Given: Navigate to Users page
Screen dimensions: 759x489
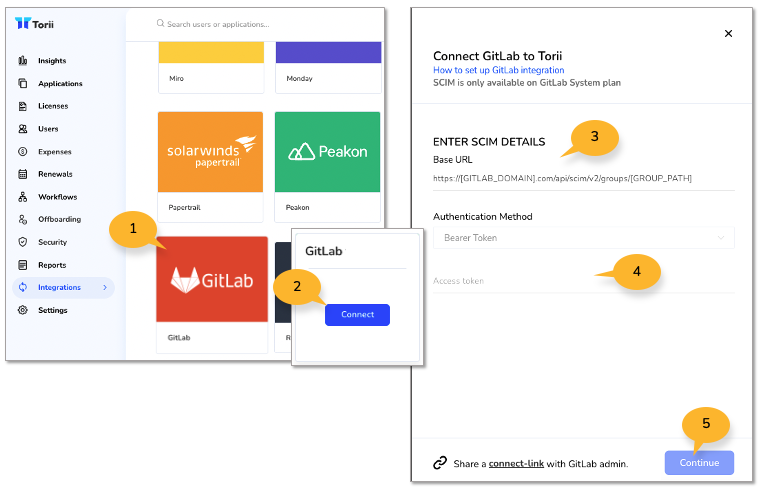Looking at the screenshot, I should (48, 129).
